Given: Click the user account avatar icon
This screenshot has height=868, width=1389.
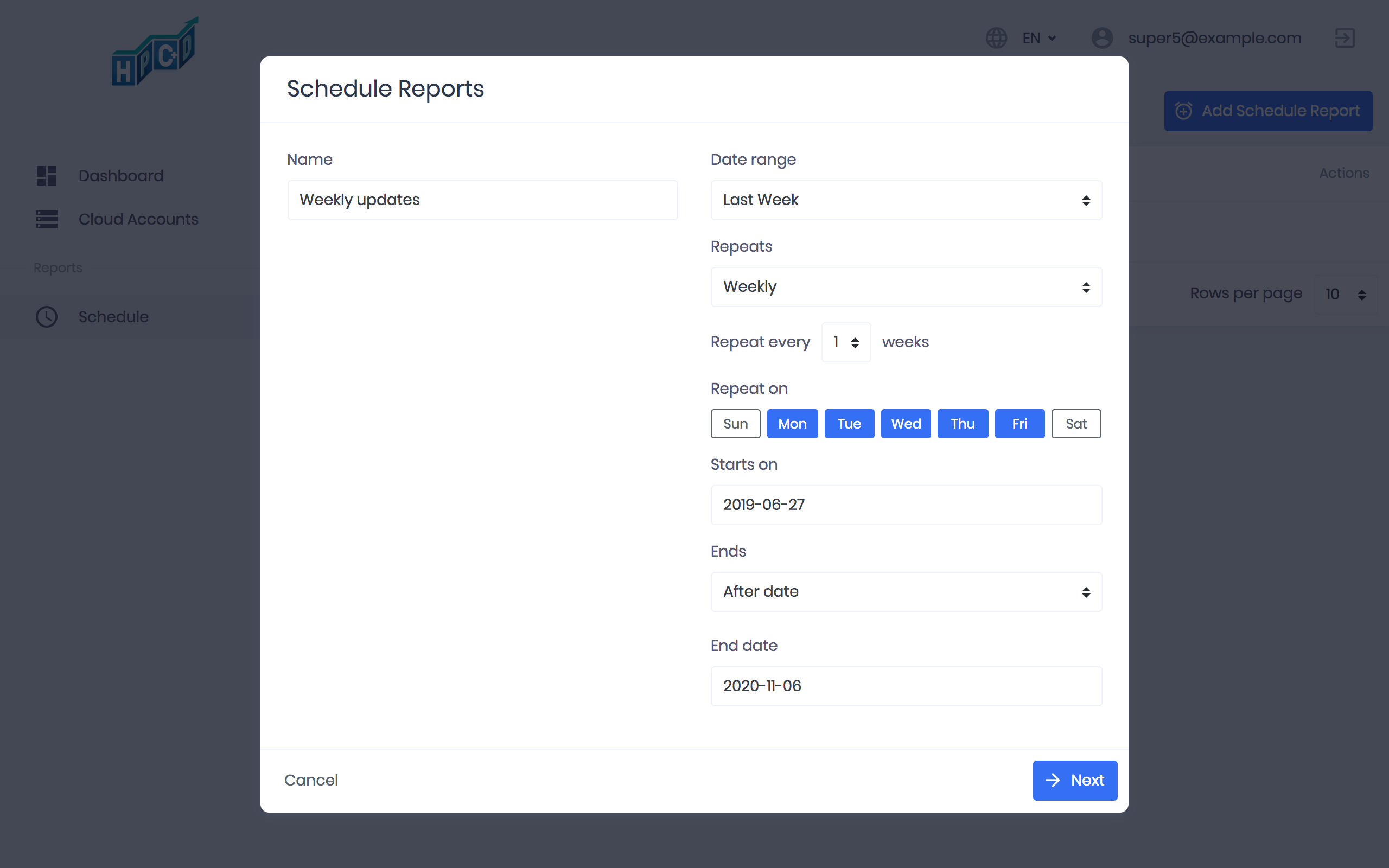Looking at the screenshot, I should [1101, 38].
